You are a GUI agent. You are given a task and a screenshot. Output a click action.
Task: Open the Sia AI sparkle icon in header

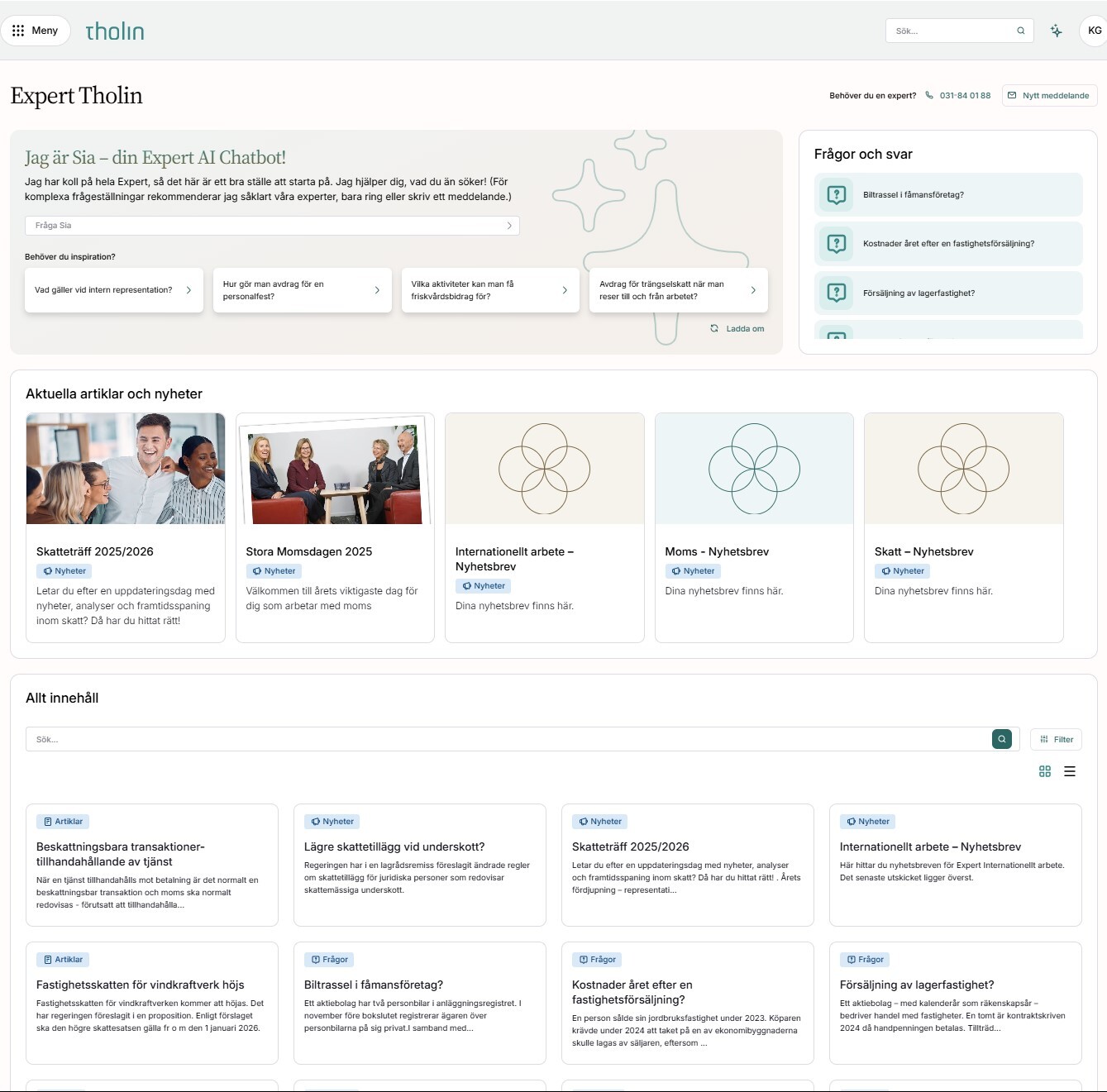click(1056, 30)
